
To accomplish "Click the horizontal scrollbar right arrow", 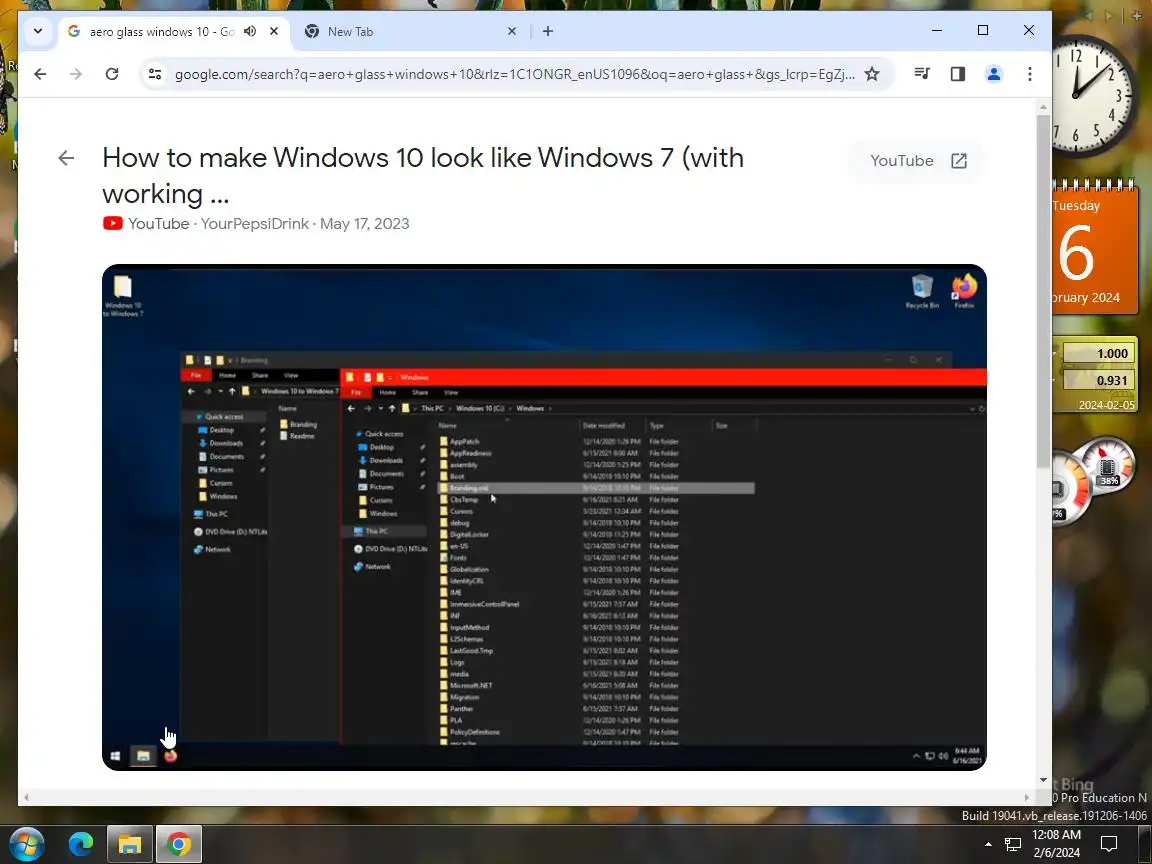I will (1026, 797).
